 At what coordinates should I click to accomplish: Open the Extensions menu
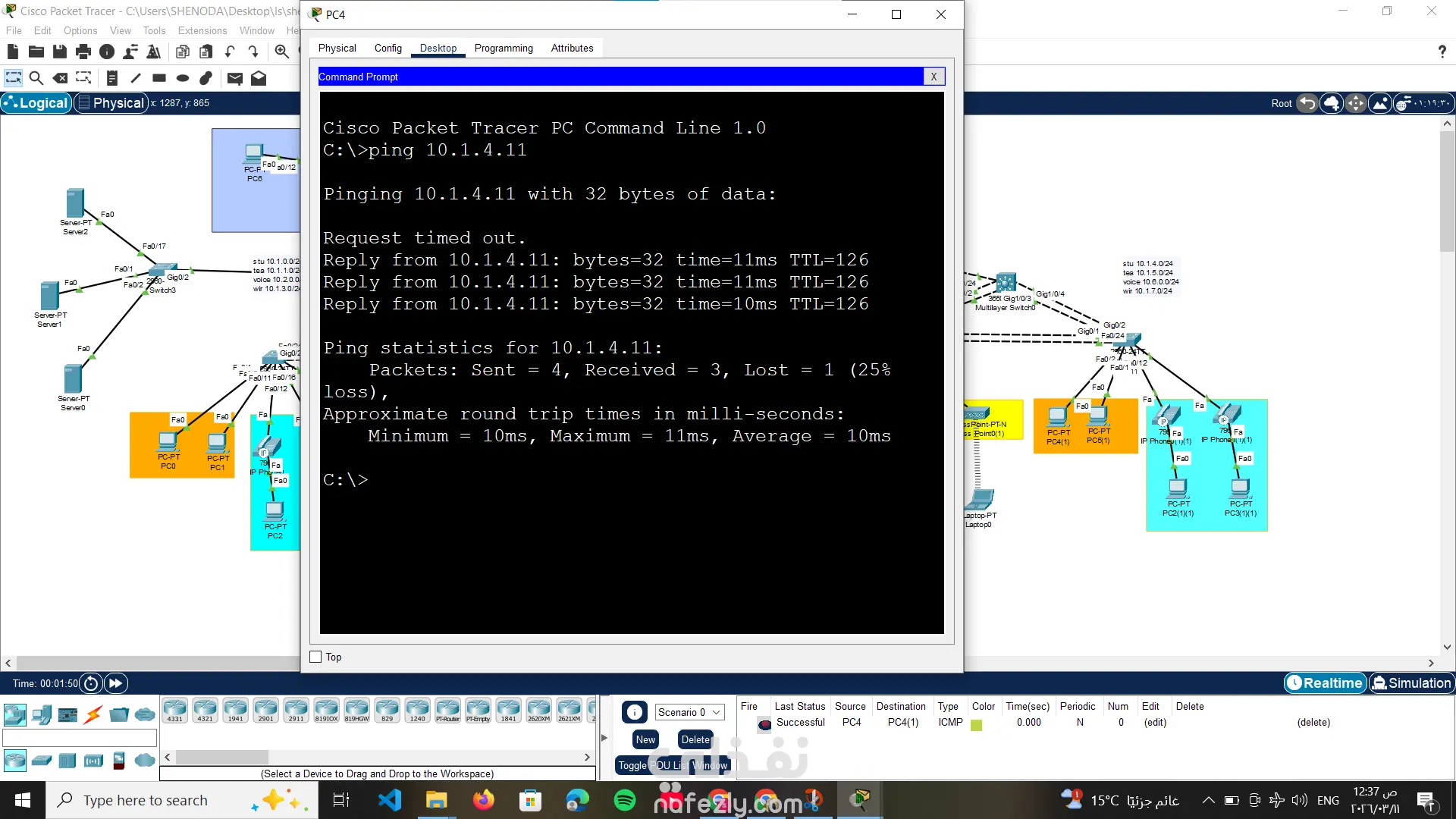point(202,30)
